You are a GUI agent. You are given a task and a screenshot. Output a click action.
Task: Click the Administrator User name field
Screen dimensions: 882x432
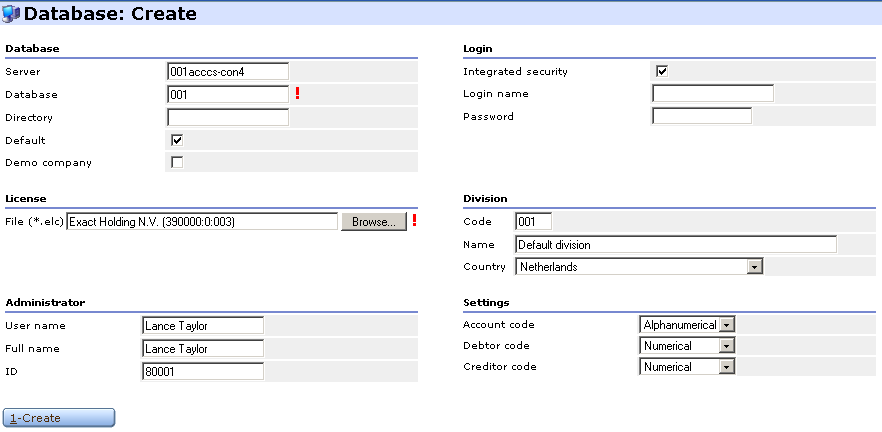click(x=203, y=325)
